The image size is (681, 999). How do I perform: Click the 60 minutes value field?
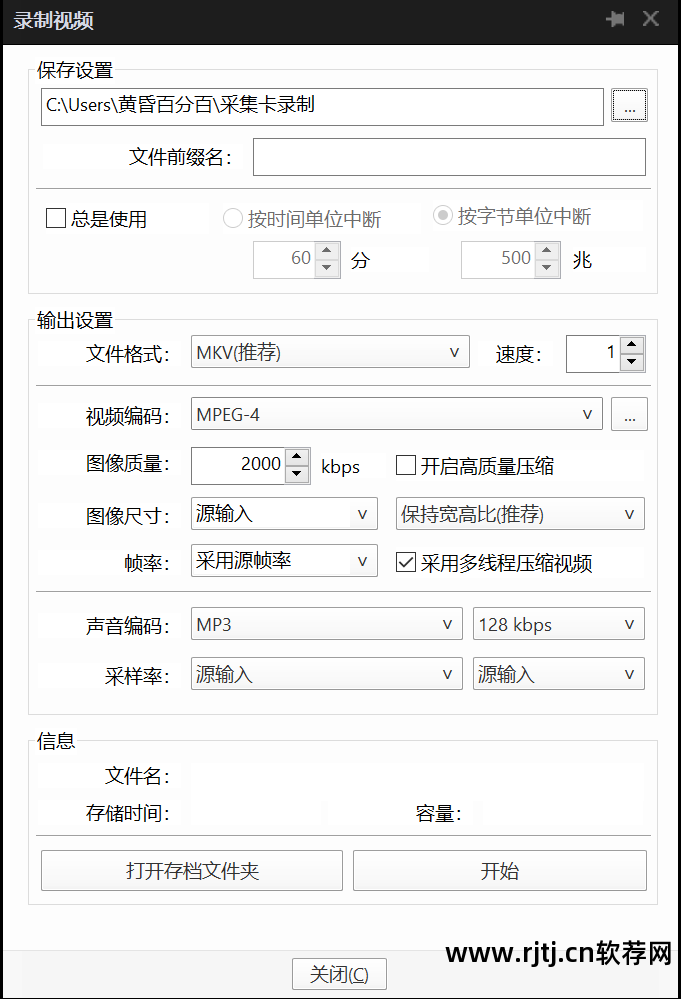(285, 259)
